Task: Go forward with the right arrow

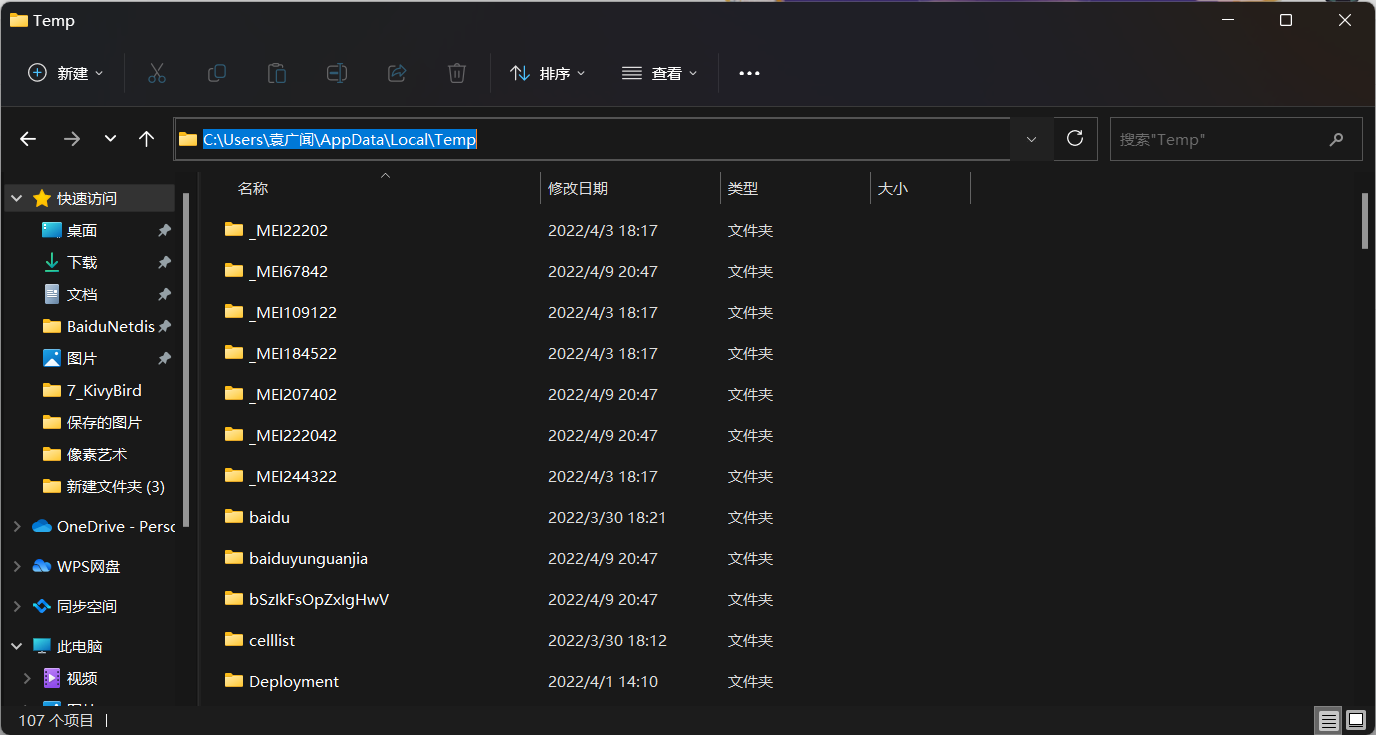Action: tap(71, 139)
